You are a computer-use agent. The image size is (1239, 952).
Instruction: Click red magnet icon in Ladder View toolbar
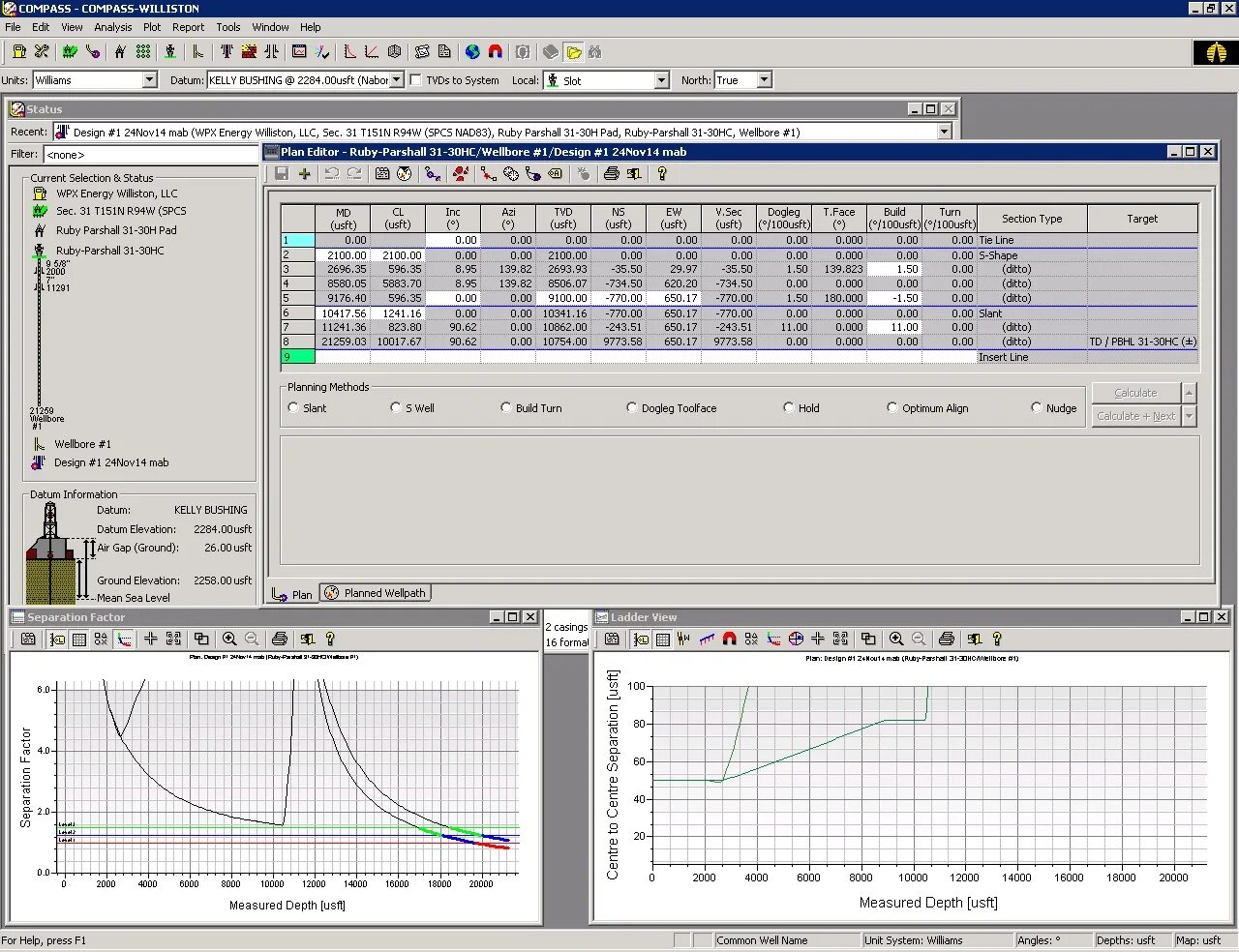tap(730, 639)
